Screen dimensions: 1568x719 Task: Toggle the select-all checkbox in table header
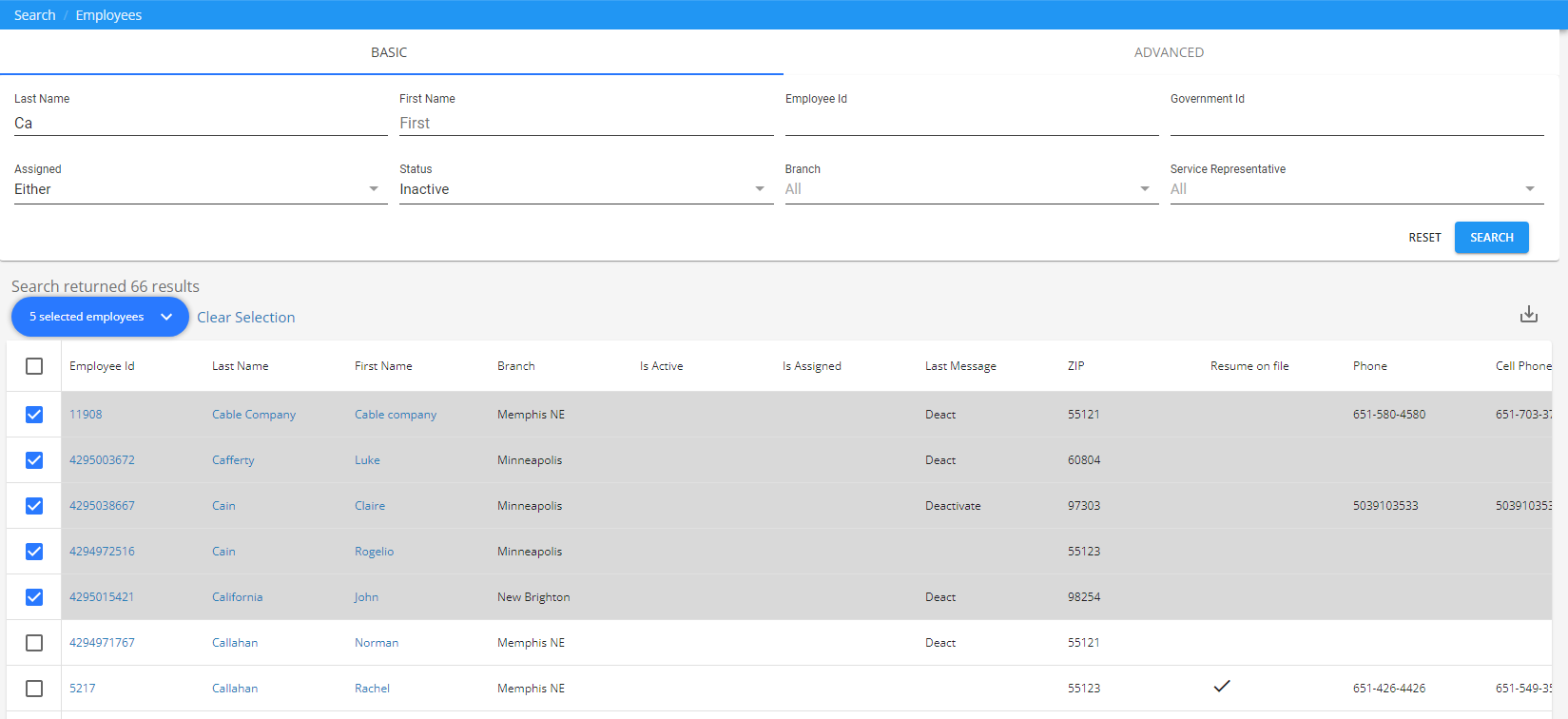tap(34, 366)
